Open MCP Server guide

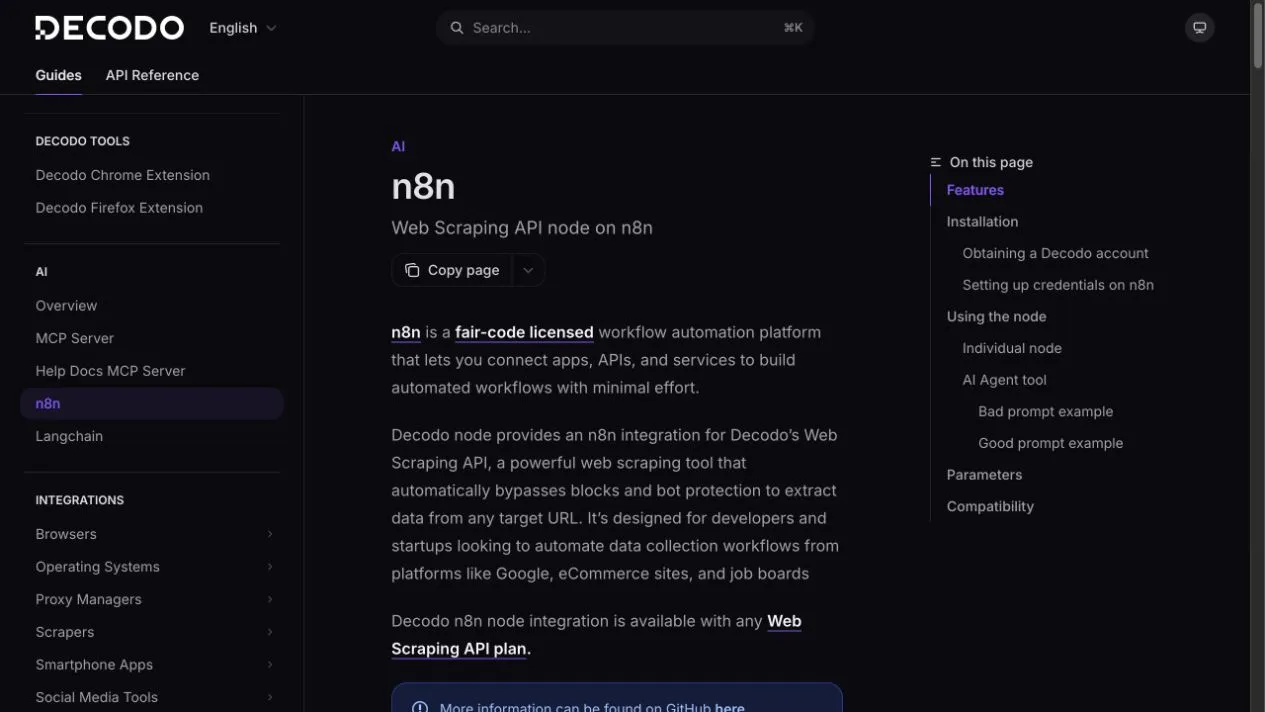74,338
